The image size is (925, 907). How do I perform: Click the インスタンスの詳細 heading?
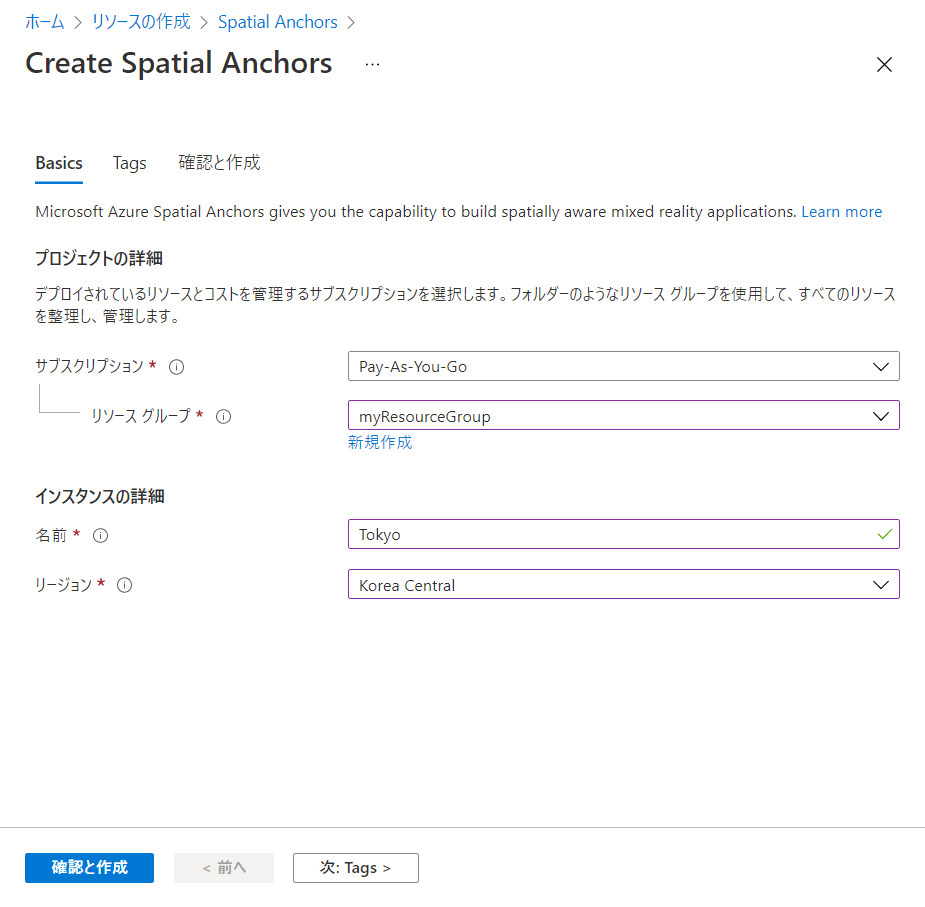tap(100, 496)
